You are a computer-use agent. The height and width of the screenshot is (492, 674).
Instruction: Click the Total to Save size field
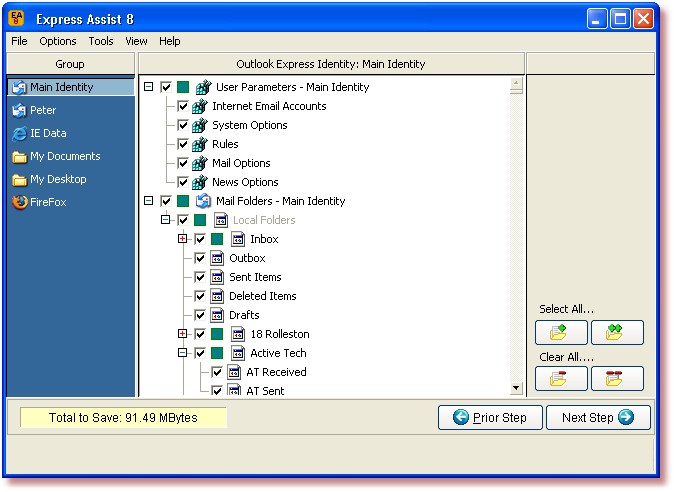[123, 418]
